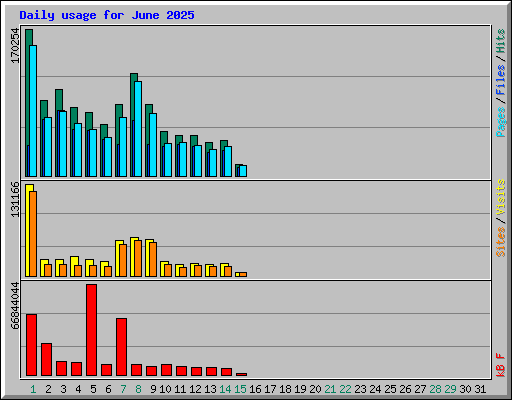Click day label 18 on the axis
Viewport: 512px width, 400px height.
tap(285, 389)
